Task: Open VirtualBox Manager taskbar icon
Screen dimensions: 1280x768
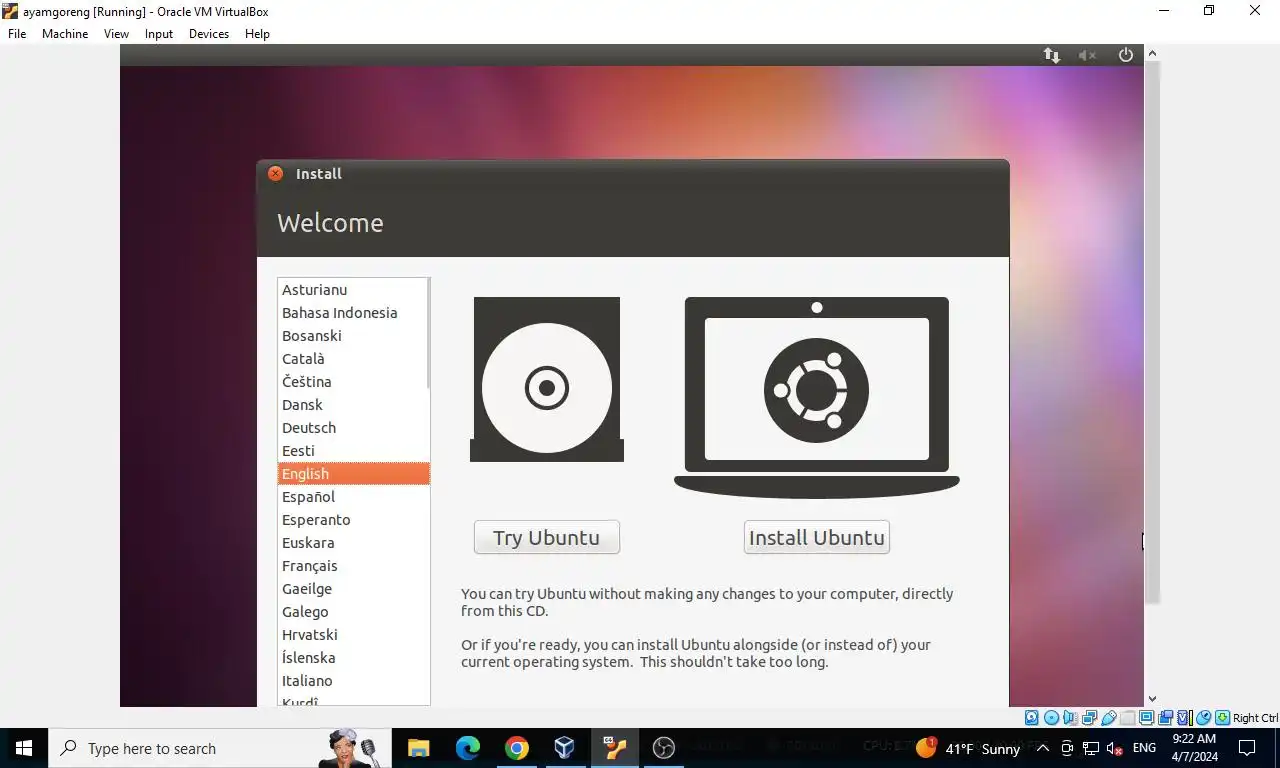Action: [x=565, y=748]
